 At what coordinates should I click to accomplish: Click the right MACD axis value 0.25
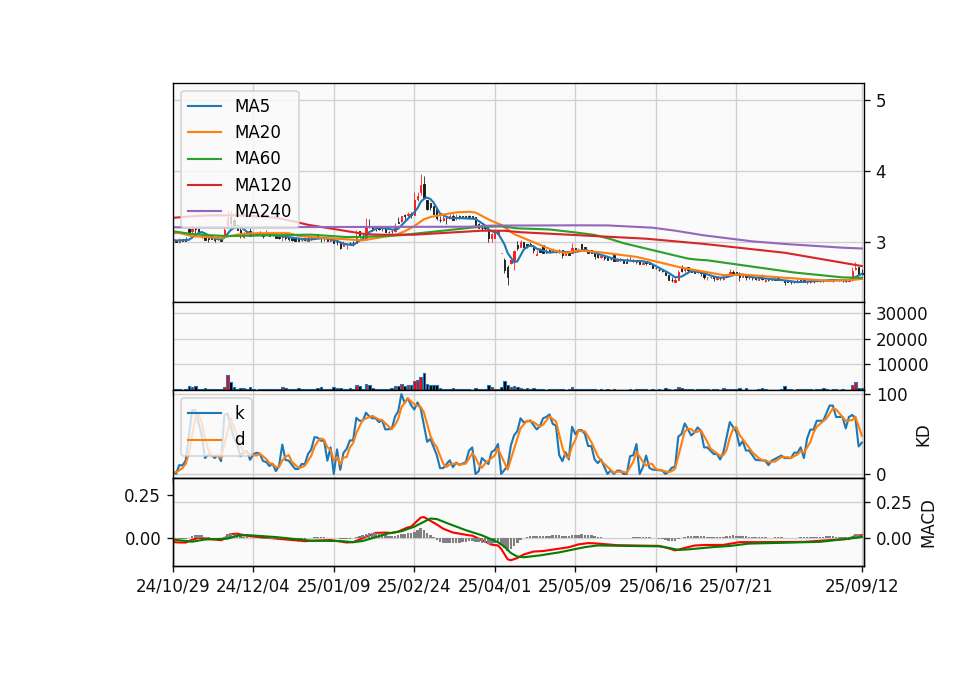click(x=894, y=503)
